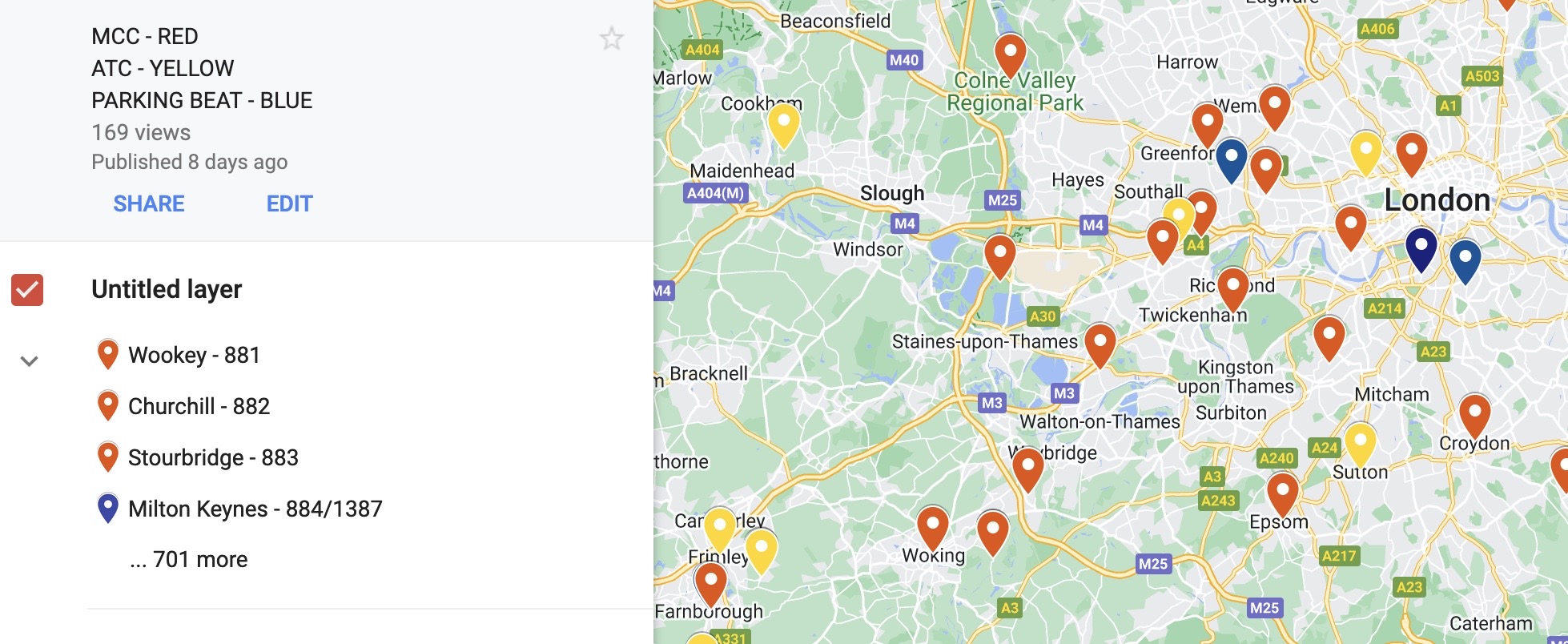The image size is (1568, 644).
Task: Click the yellow pin at Sutton
Action: pos(1360,445)
